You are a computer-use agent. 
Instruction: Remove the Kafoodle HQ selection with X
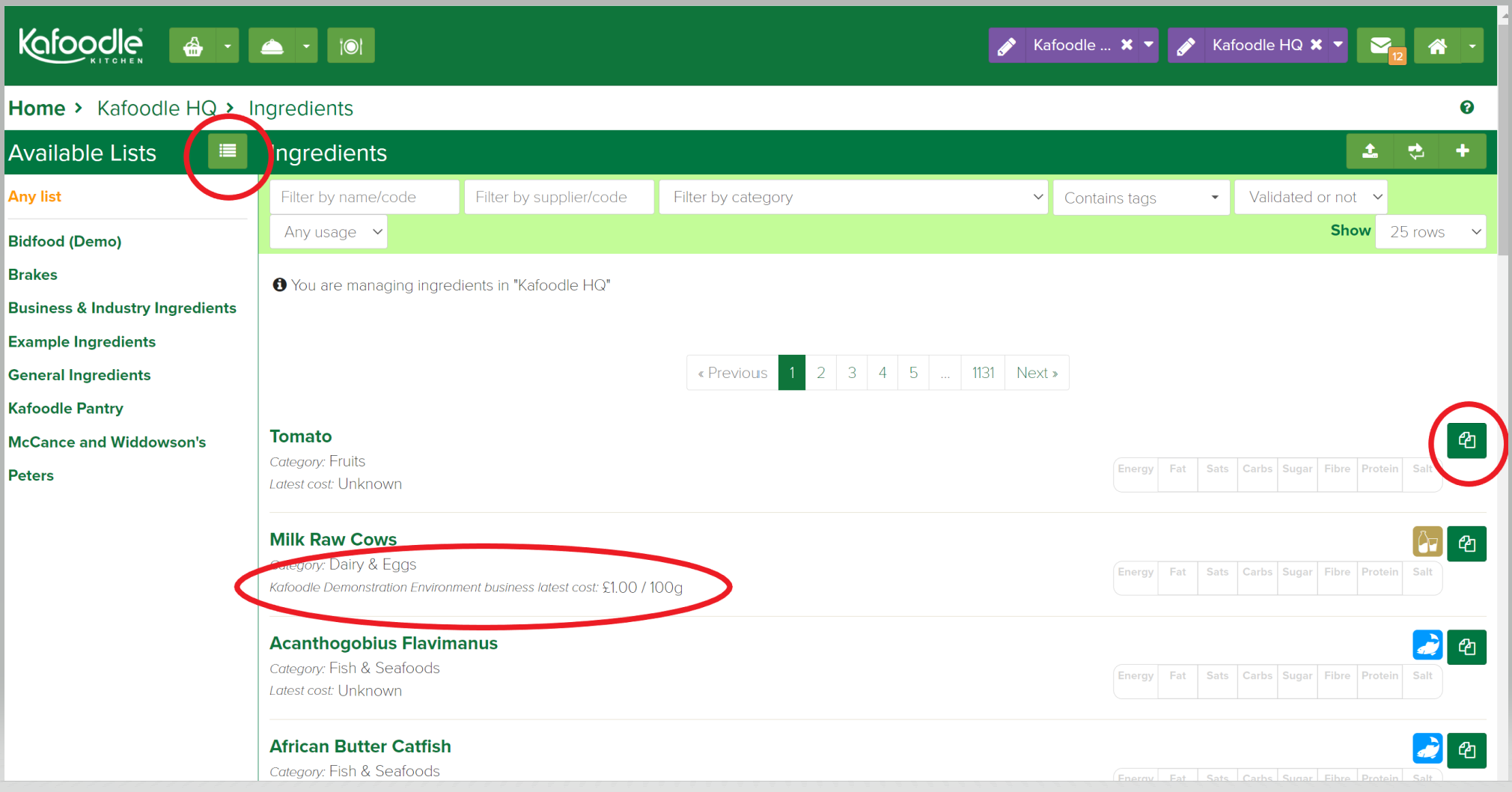click(x=1316, y=45)
